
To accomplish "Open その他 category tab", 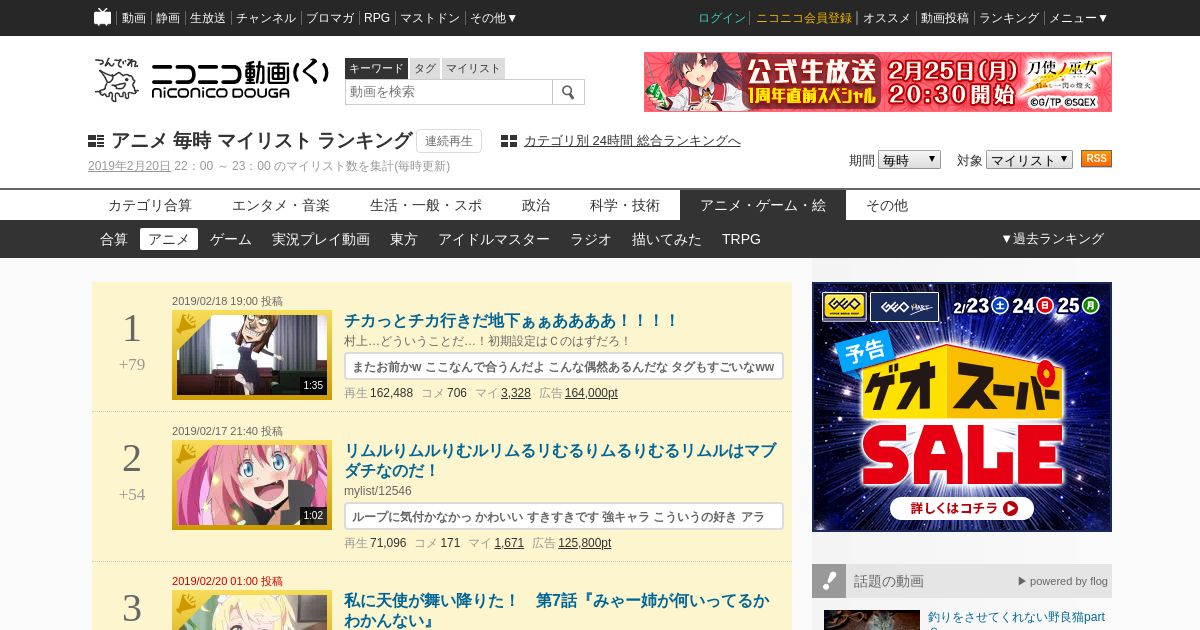I will [887, 205].
